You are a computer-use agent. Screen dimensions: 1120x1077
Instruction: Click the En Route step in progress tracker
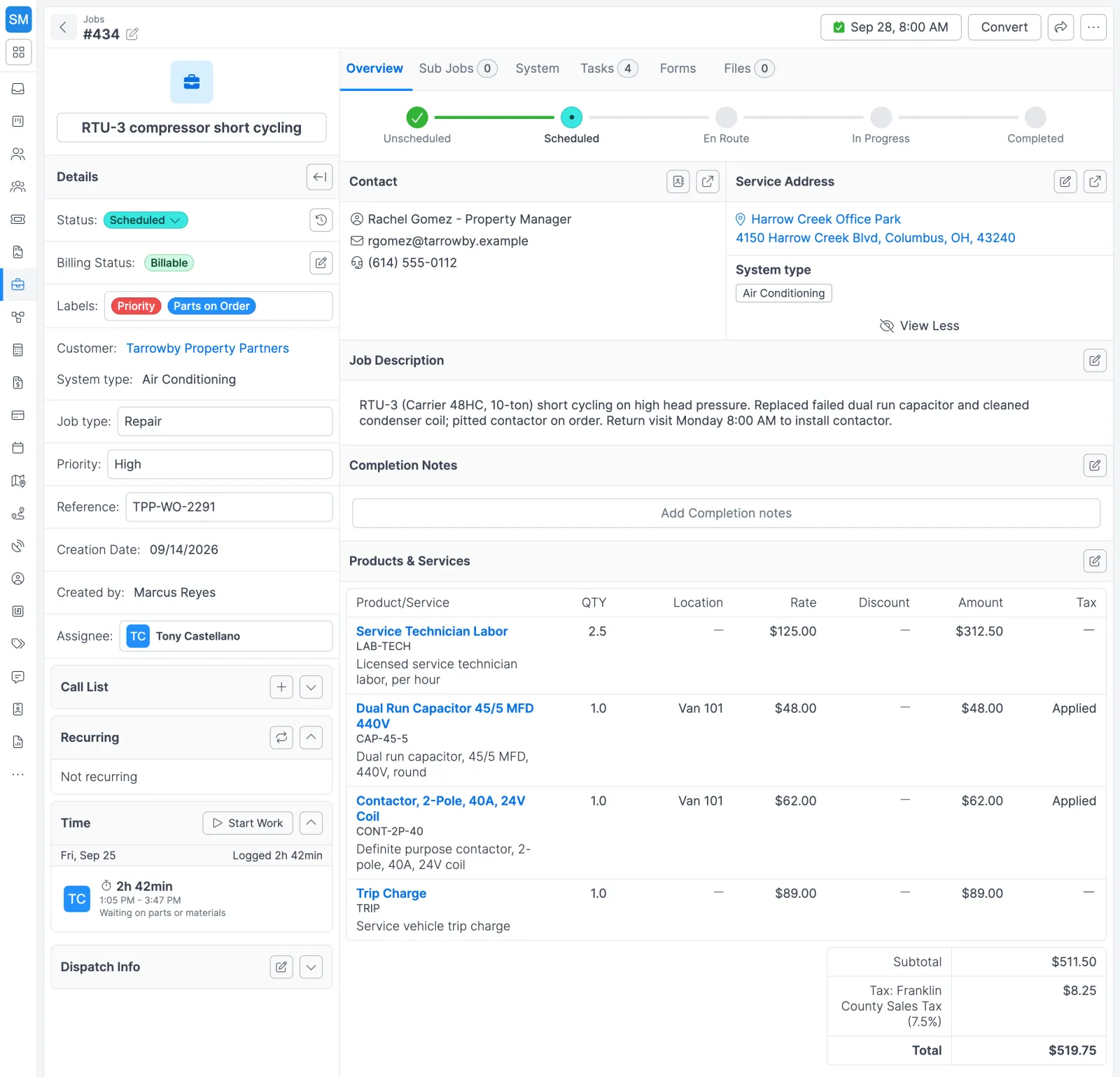pyautogui.click(x=726, y=118)
